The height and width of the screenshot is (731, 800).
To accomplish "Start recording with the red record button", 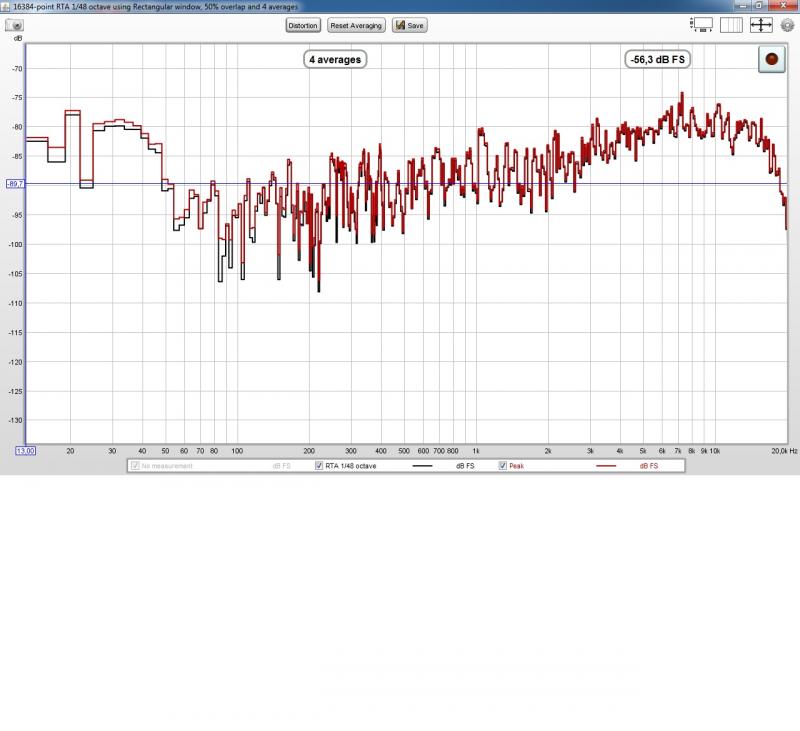I will tap(771, 59).
